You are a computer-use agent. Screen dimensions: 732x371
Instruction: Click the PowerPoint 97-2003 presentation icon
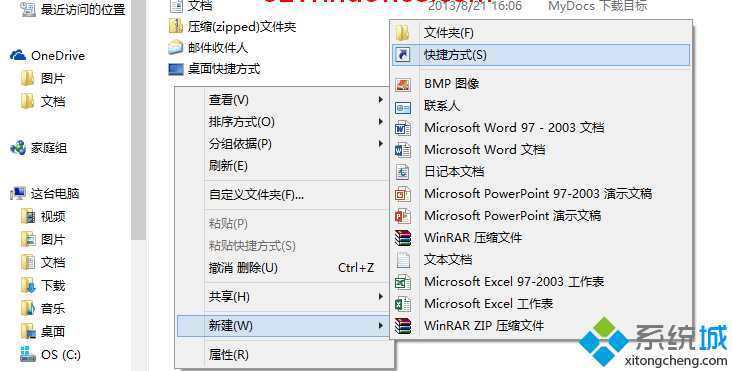[x=402, y=194]
